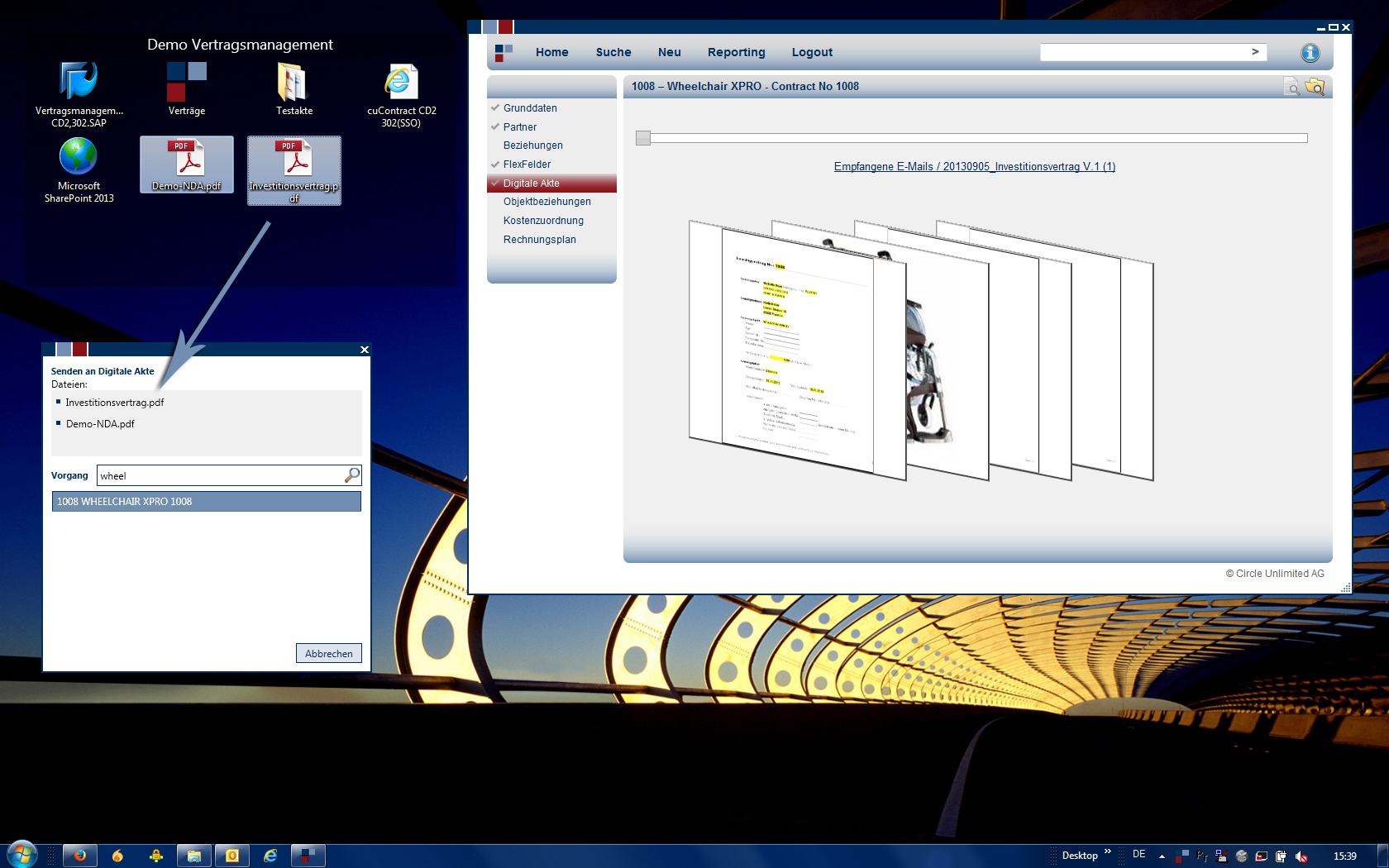Toggle the checkmark beside Partner
Image resolution: width=1389 pixels, height=868 pixels.
tap(494, 126)
